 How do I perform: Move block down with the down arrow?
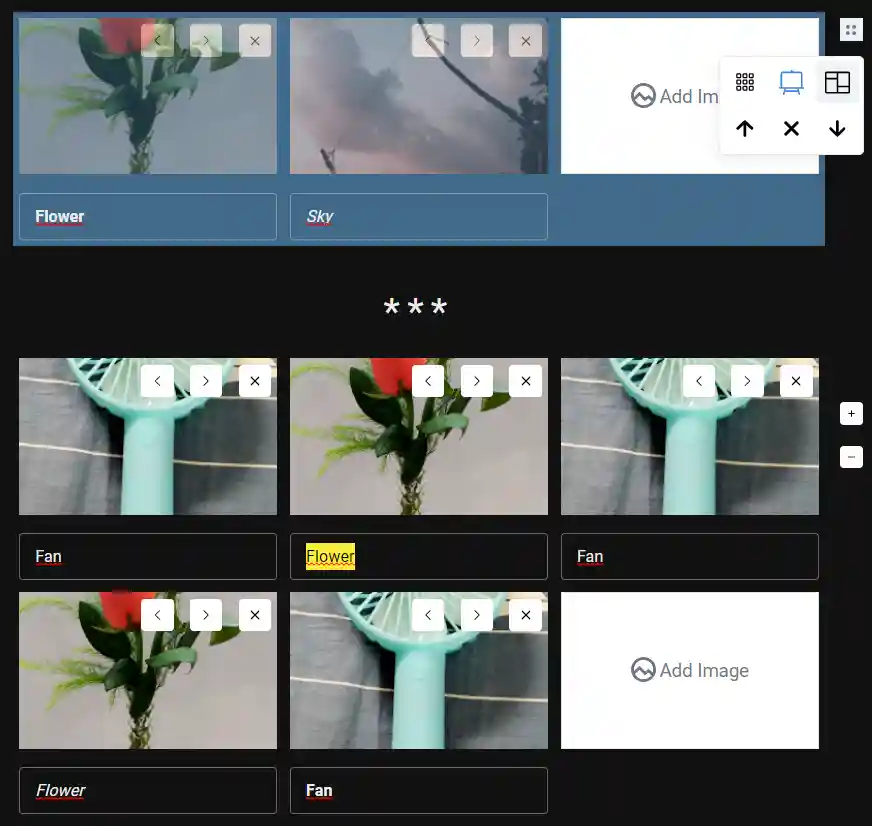point(837,129)
